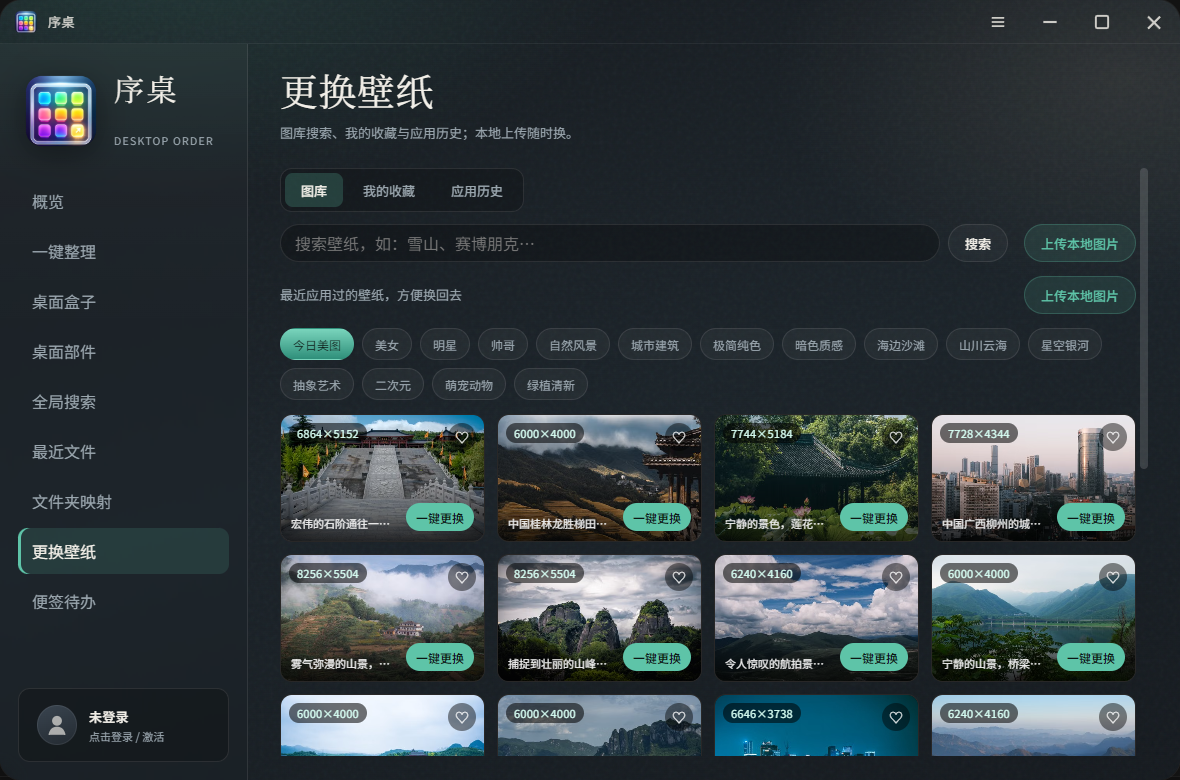Click 一键更换 on 宁静的山景 bridge wallpaper
Image resolution: width=1180 pixels, height=780 pixels.
pos(1090,658)
